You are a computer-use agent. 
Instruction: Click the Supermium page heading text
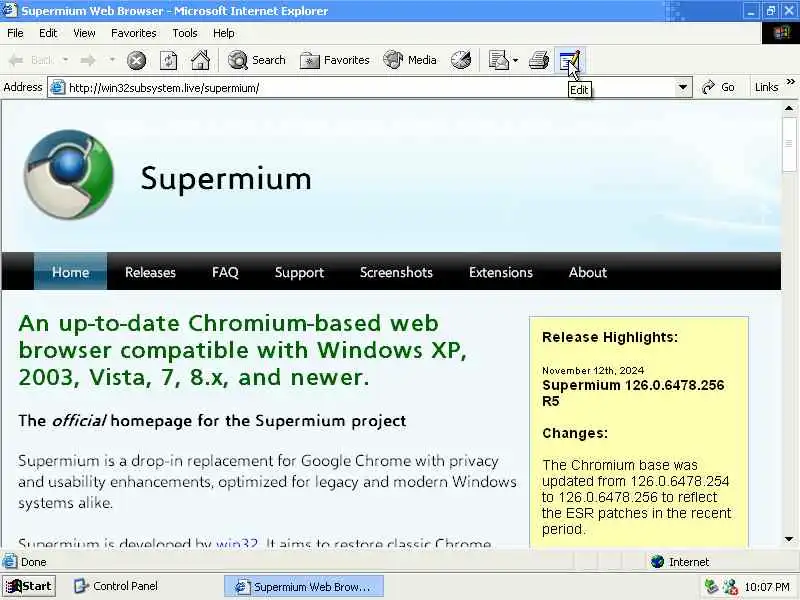click(226, 179)
